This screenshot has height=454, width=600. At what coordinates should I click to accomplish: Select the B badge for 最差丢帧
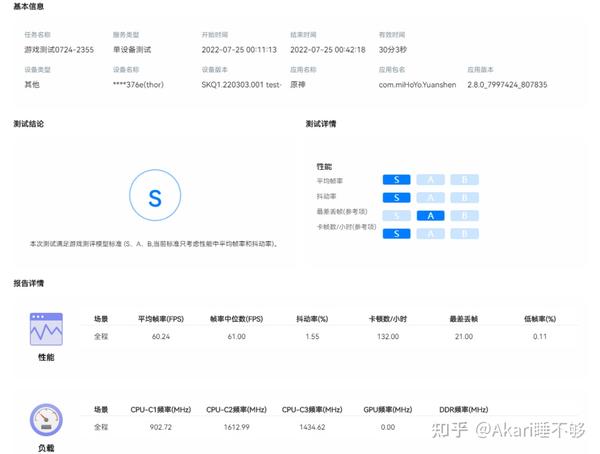click(465, 216)
